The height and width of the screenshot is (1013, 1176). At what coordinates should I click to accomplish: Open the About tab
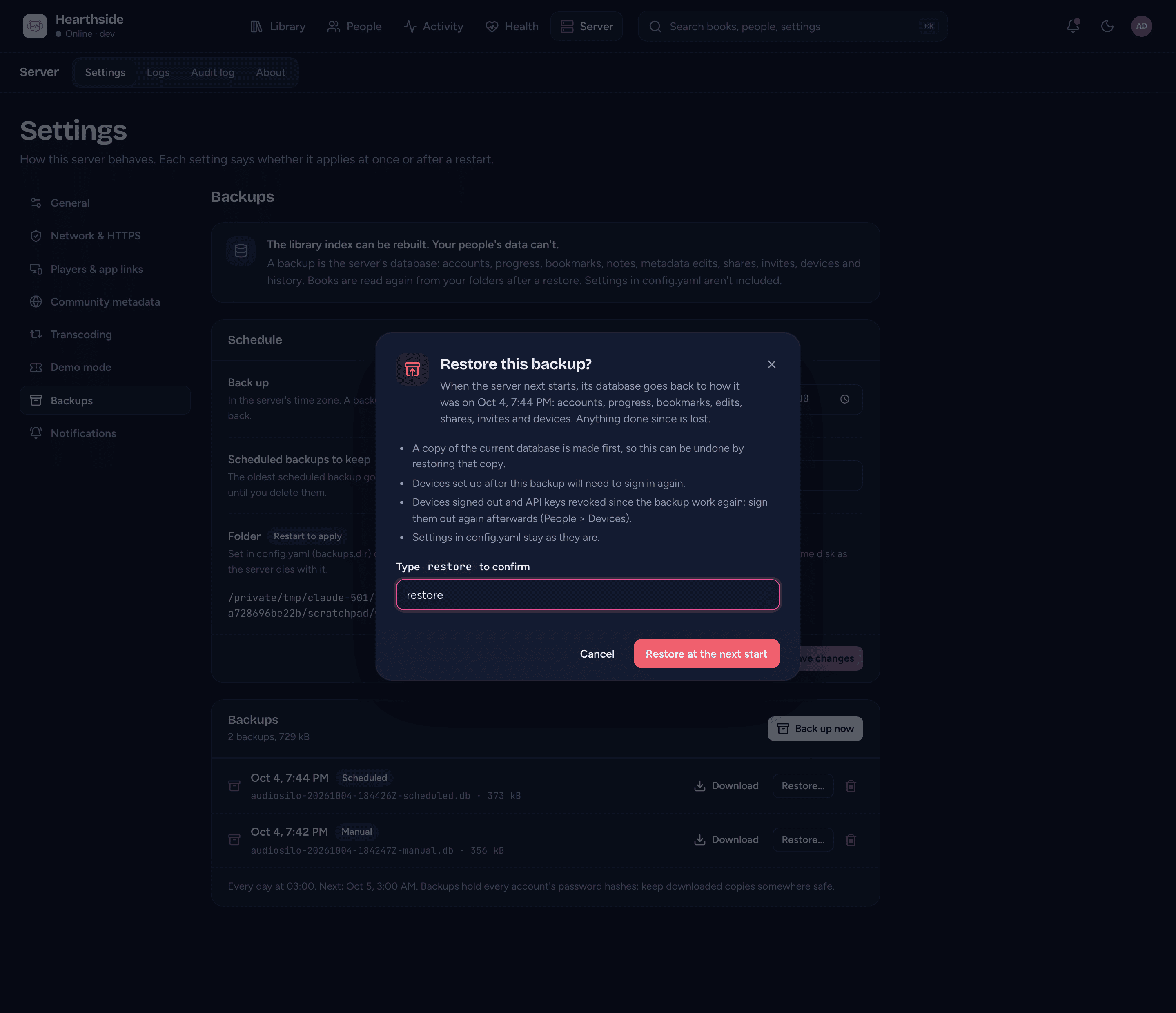271,73
